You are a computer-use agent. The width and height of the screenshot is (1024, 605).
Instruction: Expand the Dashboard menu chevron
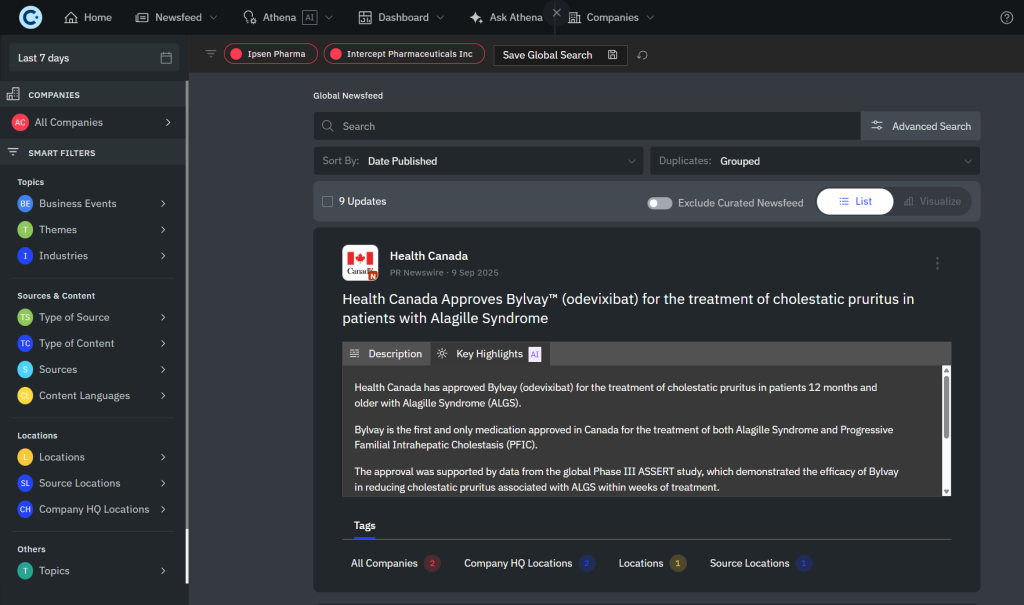click(440, 18)
